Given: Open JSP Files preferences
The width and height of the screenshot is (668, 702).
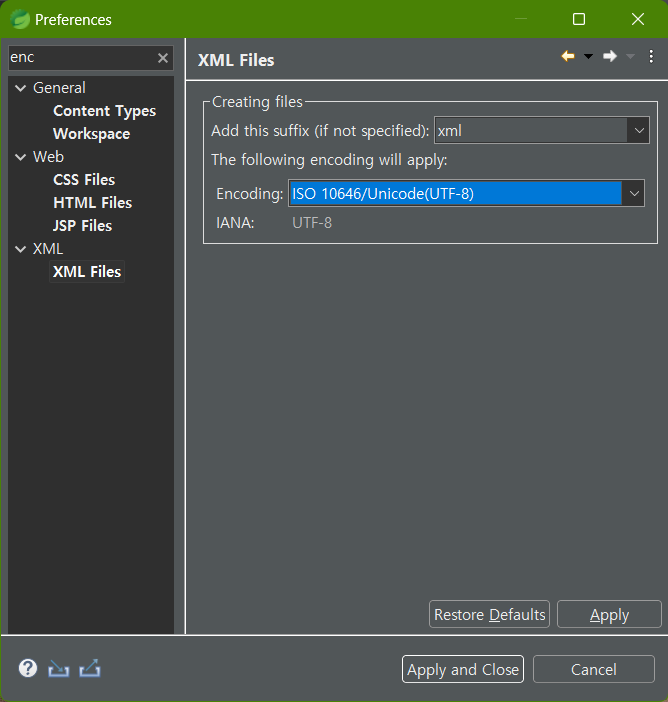Looking at the screenshot, I should [x=82, y=226].
